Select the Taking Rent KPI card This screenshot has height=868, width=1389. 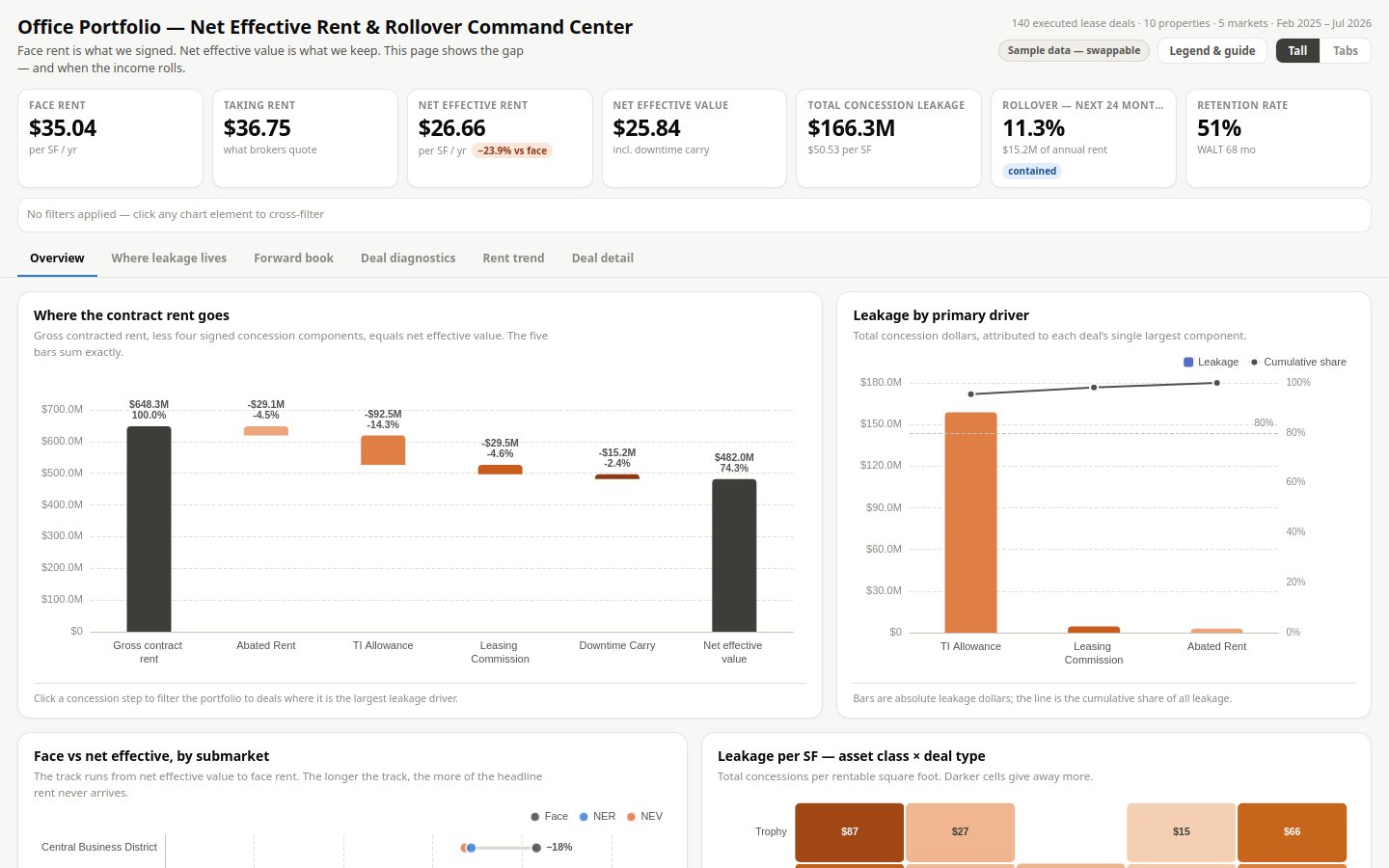click(x=305, y=138)
